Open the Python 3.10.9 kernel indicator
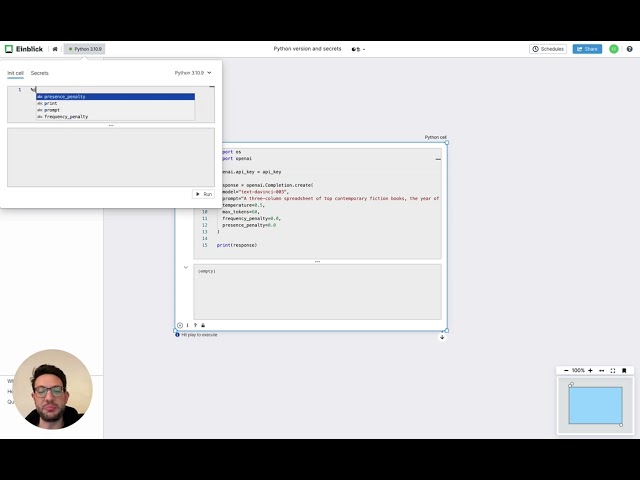The width and height of the screenshot is (640, 480). 84,49
